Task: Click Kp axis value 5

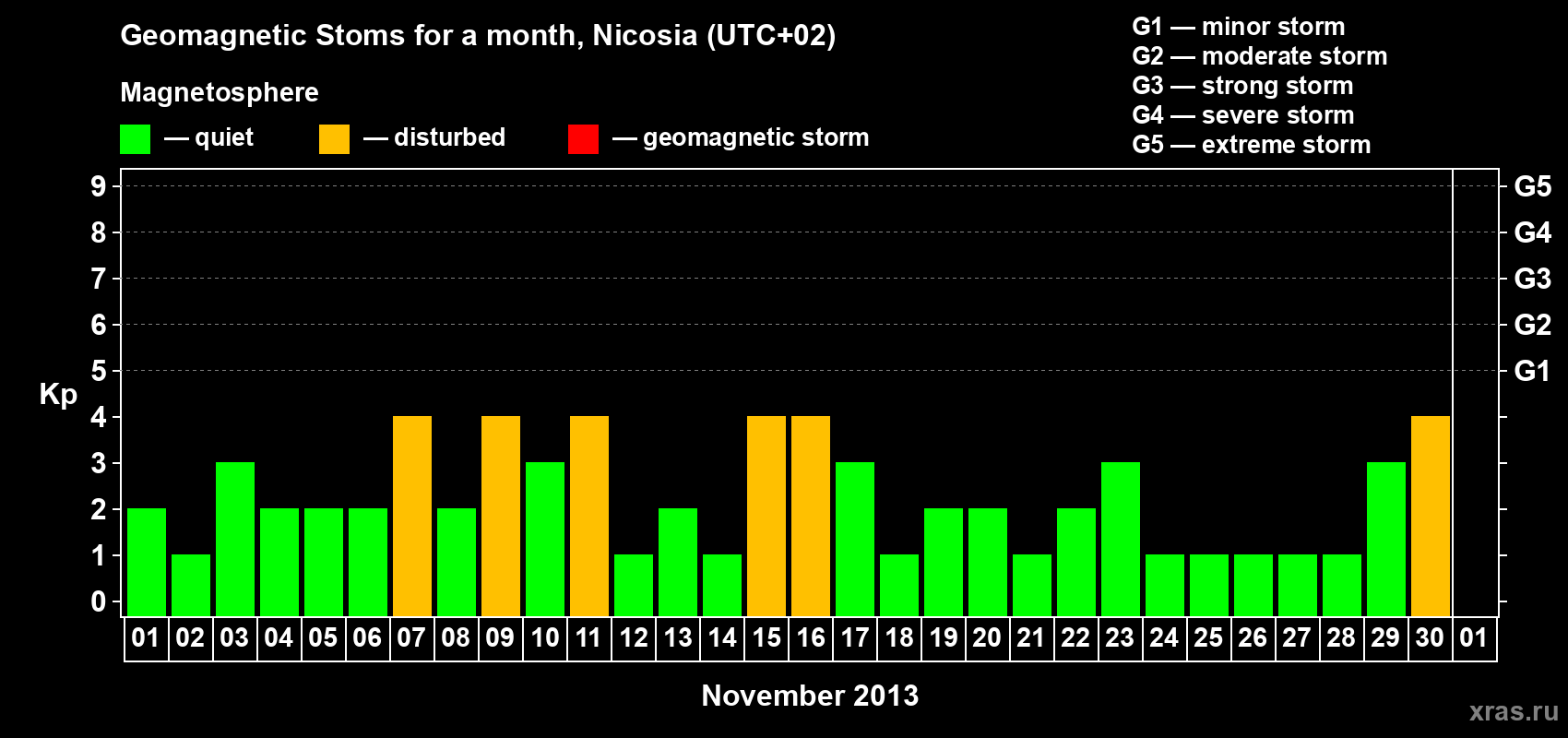Action: (x=99, y=371)
